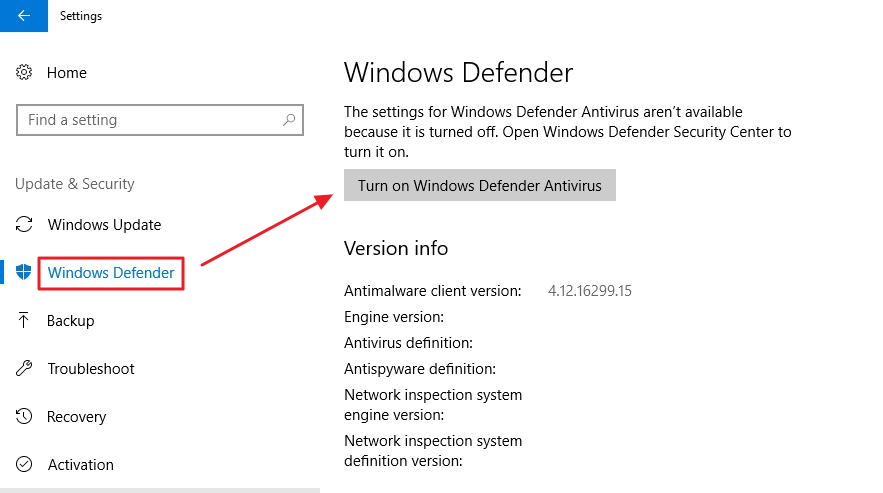This screenshot has height=493, width=883.
Task: Go to the Home settings label
Action: (x=66, y=73)
